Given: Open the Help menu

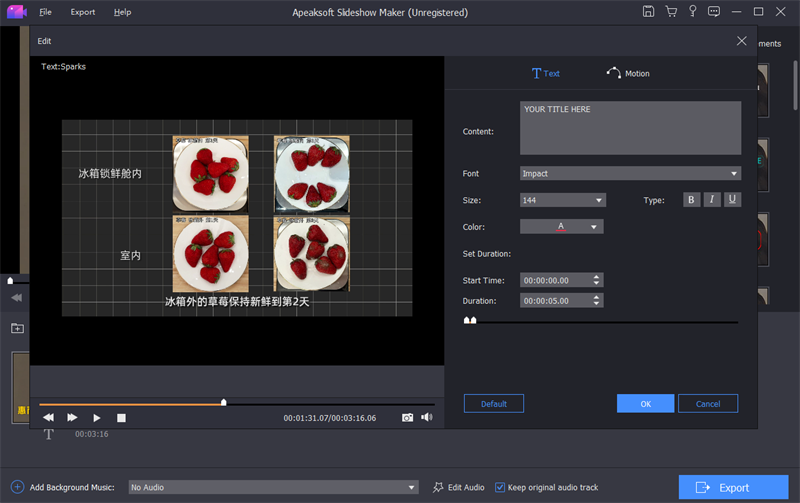Looking at the screenshot, I should [122, 12].
